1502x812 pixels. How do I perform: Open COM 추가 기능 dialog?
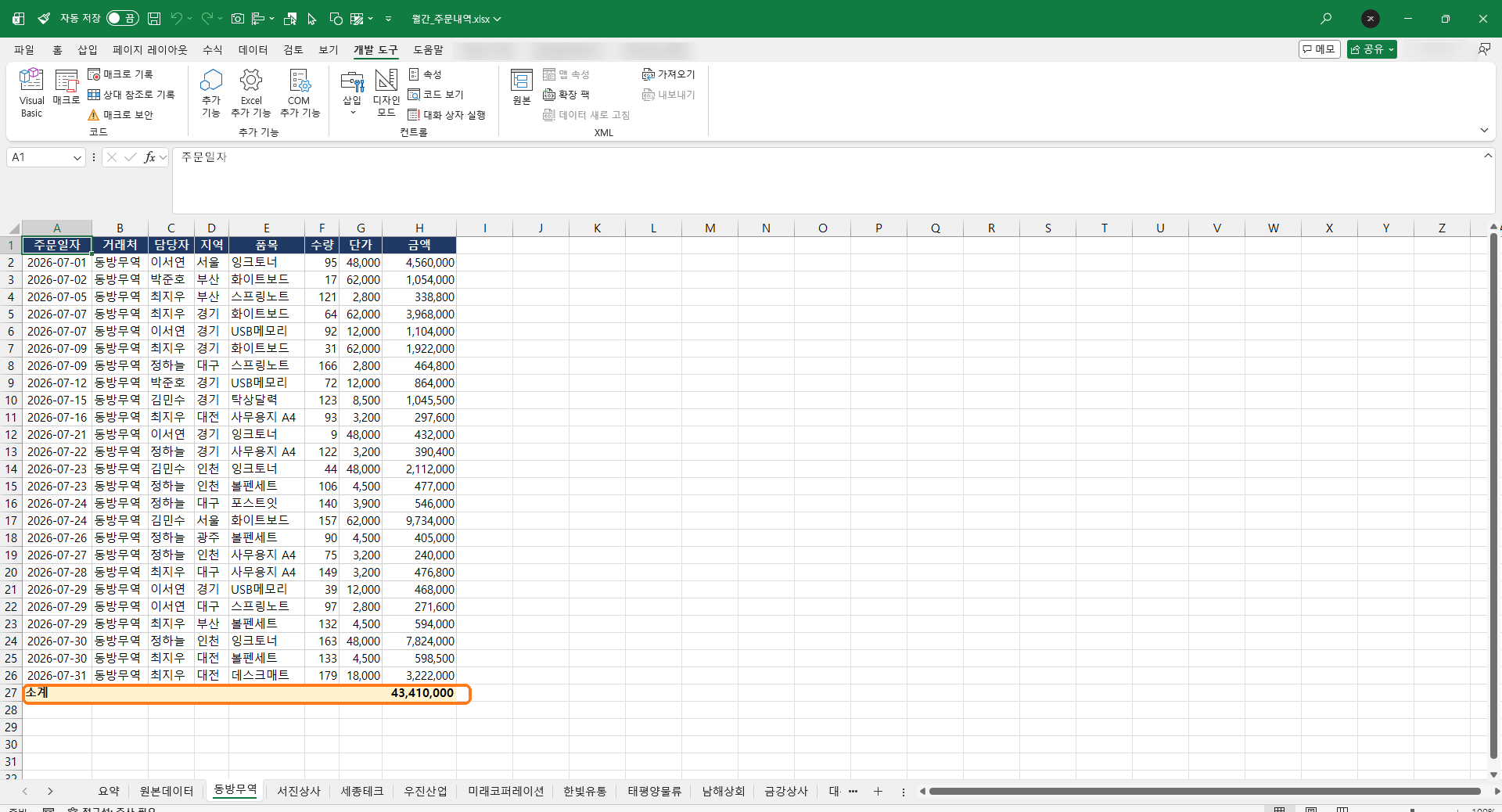[300, 92]
